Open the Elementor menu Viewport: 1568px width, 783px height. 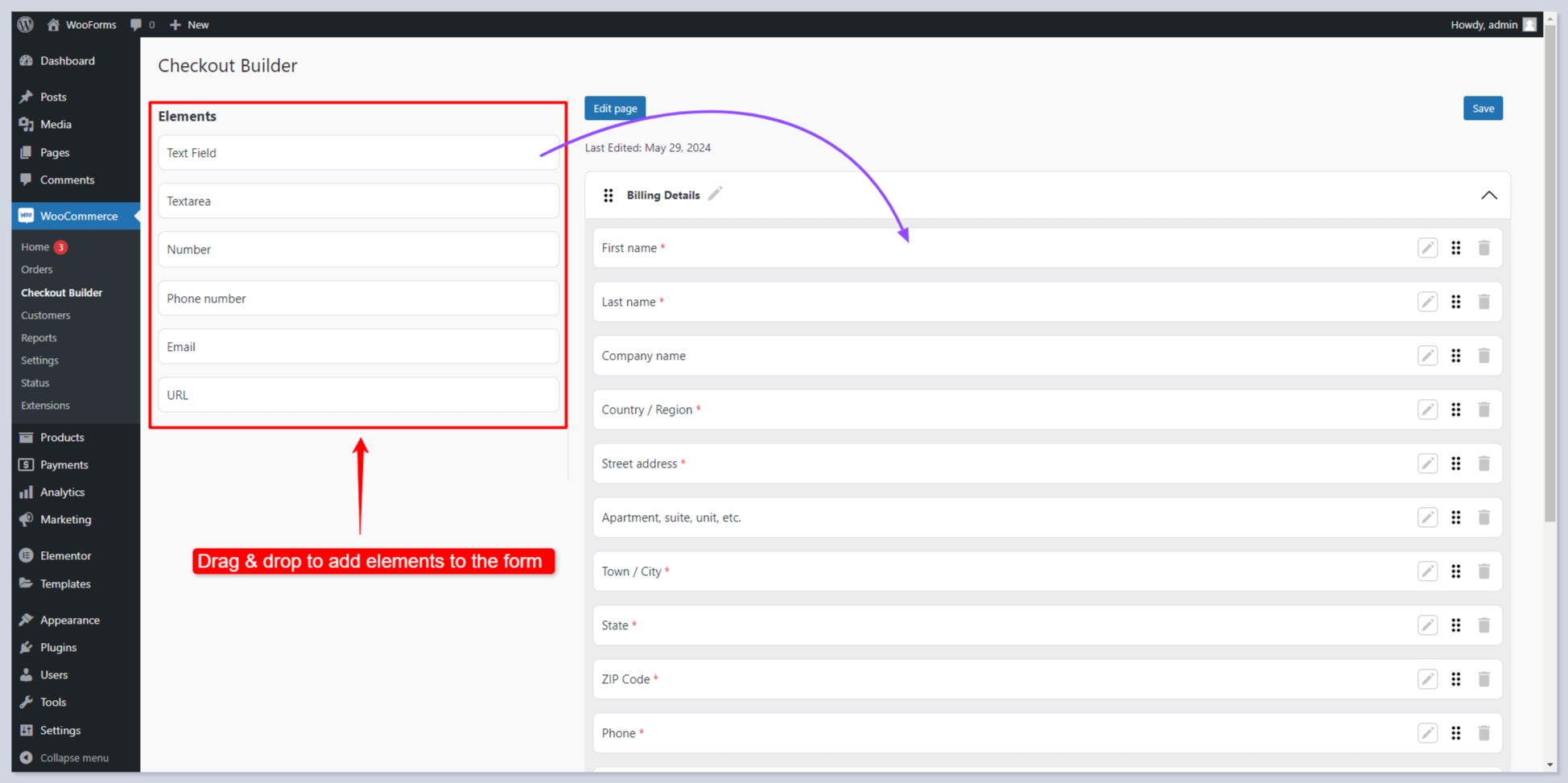click(65, 556)
